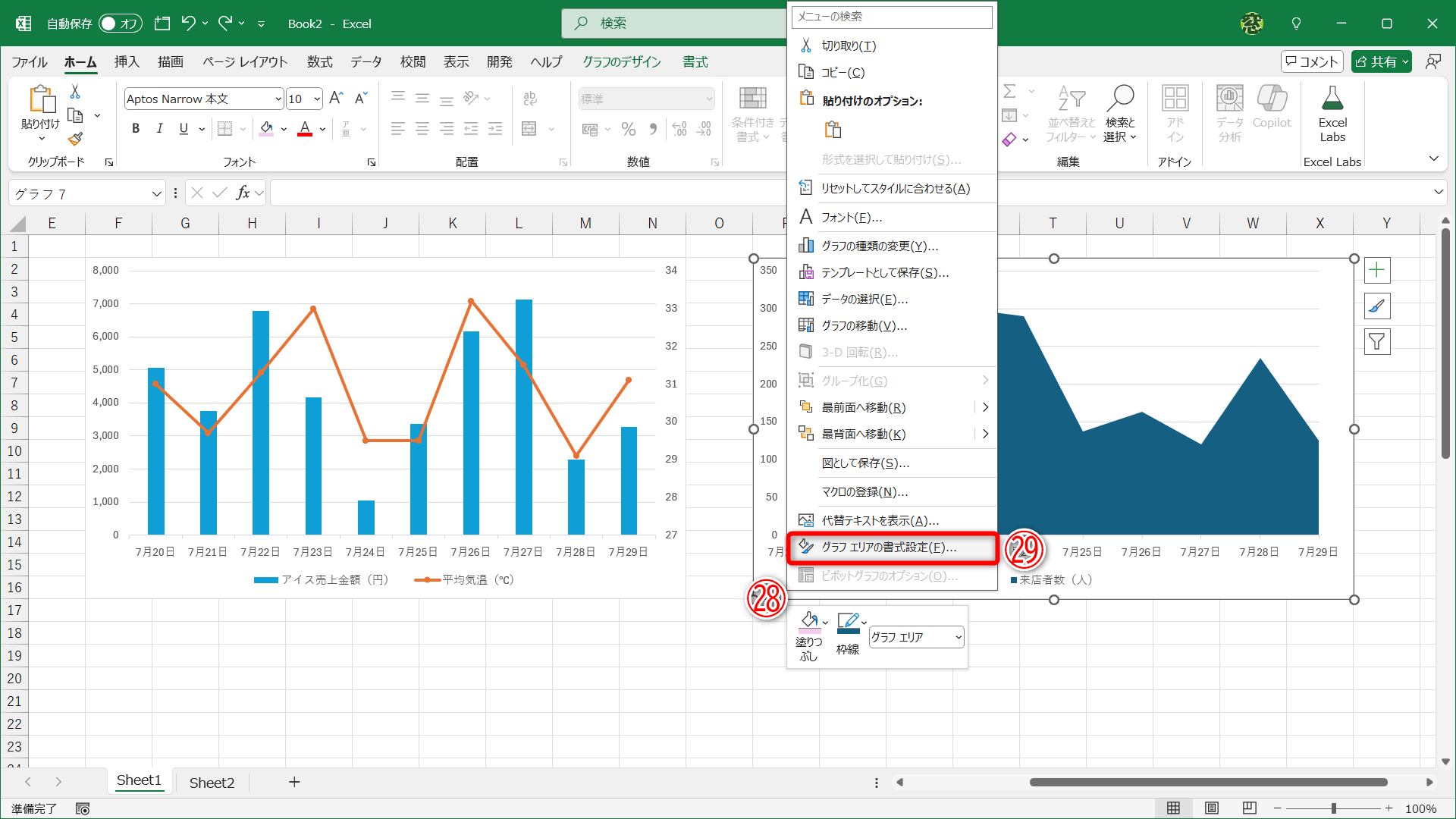This screenshot has width=1456, height=819.
Task: Expand the chart element dropdown グラフ エリア
Action: (959, 638)
